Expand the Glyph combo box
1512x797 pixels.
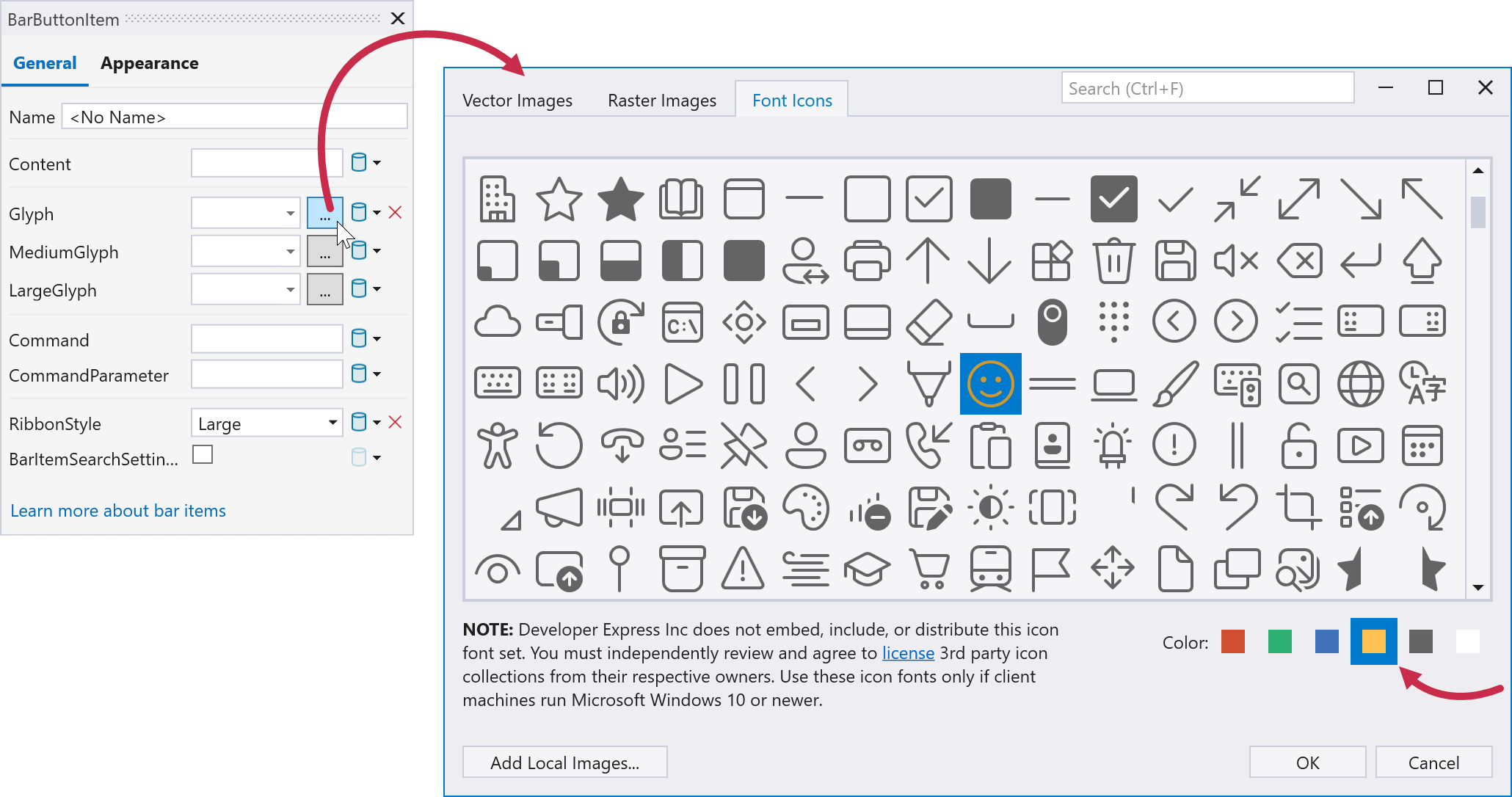tap(291, 214)
